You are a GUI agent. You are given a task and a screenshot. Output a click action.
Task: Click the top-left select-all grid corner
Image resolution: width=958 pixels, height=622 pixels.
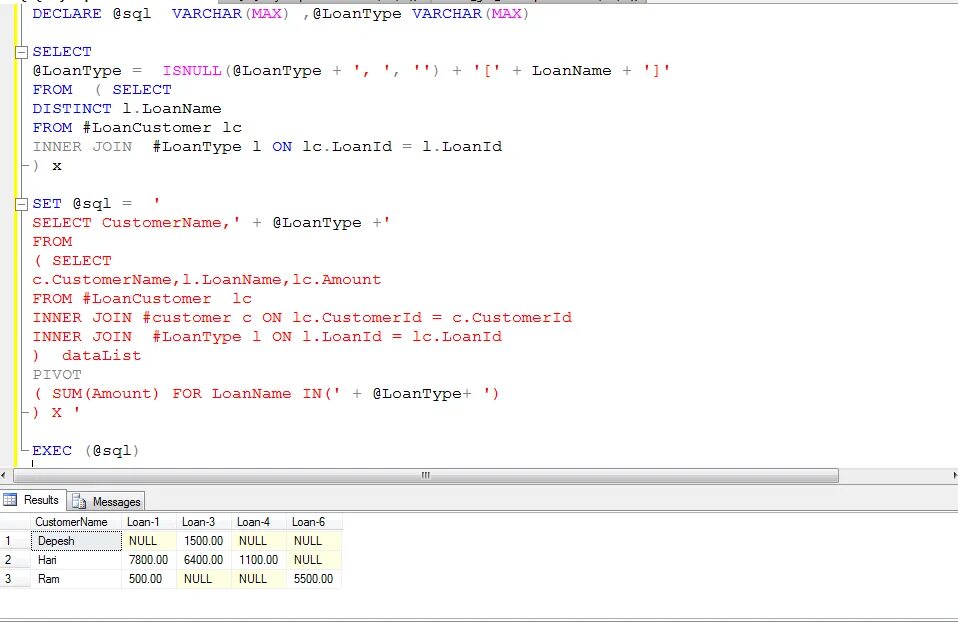click(15, 522)
